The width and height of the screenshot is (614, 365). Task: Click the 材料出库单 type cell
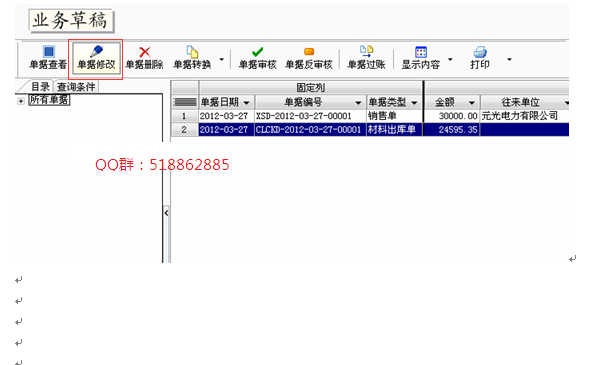pyautogui.click(x=394, y=130)
